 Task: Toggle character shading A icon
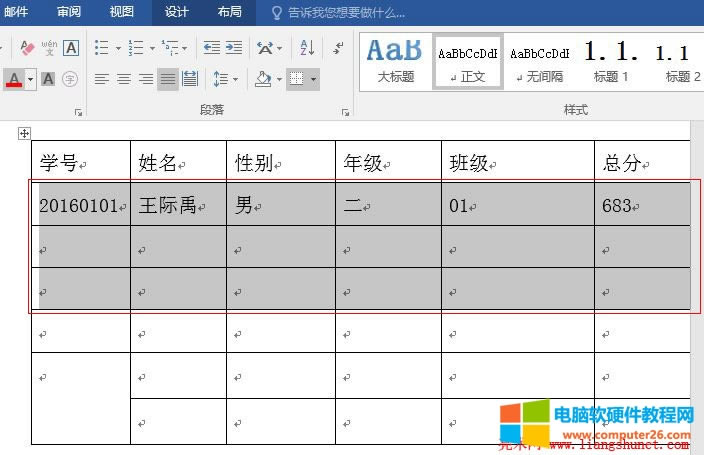point(48,80)
